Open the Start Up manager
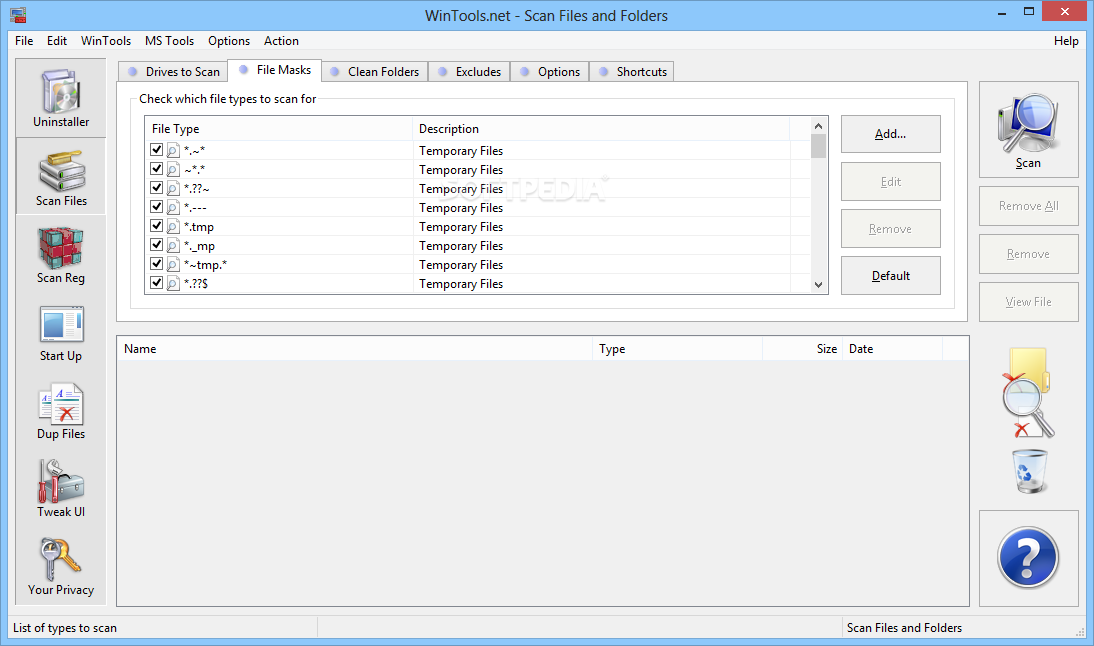Screen dimensions: 1094x646 click(61, 333)
